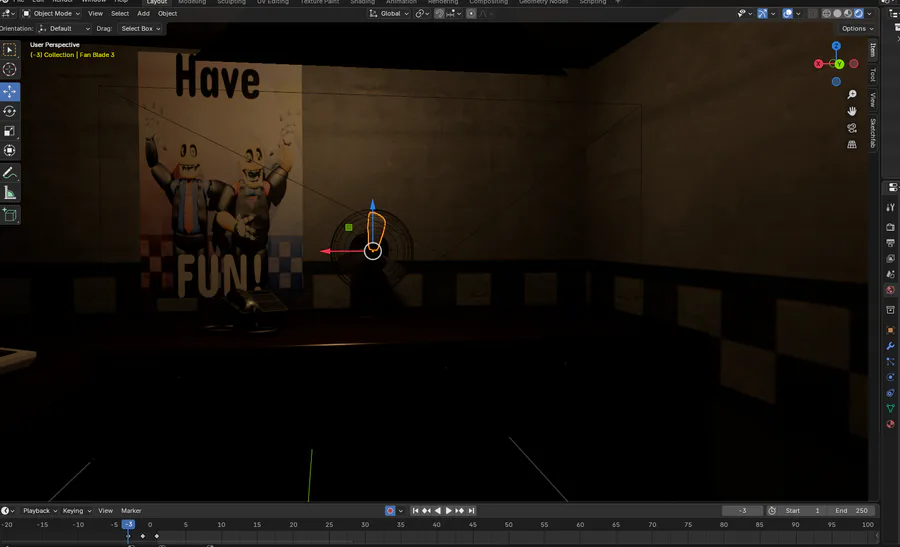Select the Add Cube tool
Screen dimensions: 900x547
[10, 215]
